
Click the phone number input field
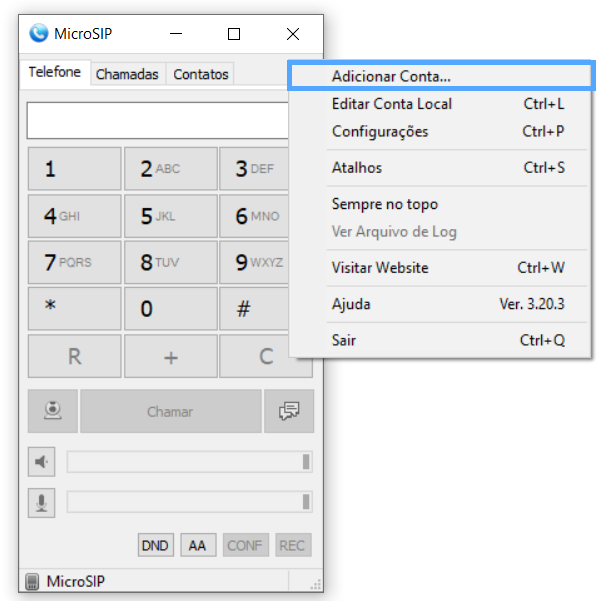[157, 121]
